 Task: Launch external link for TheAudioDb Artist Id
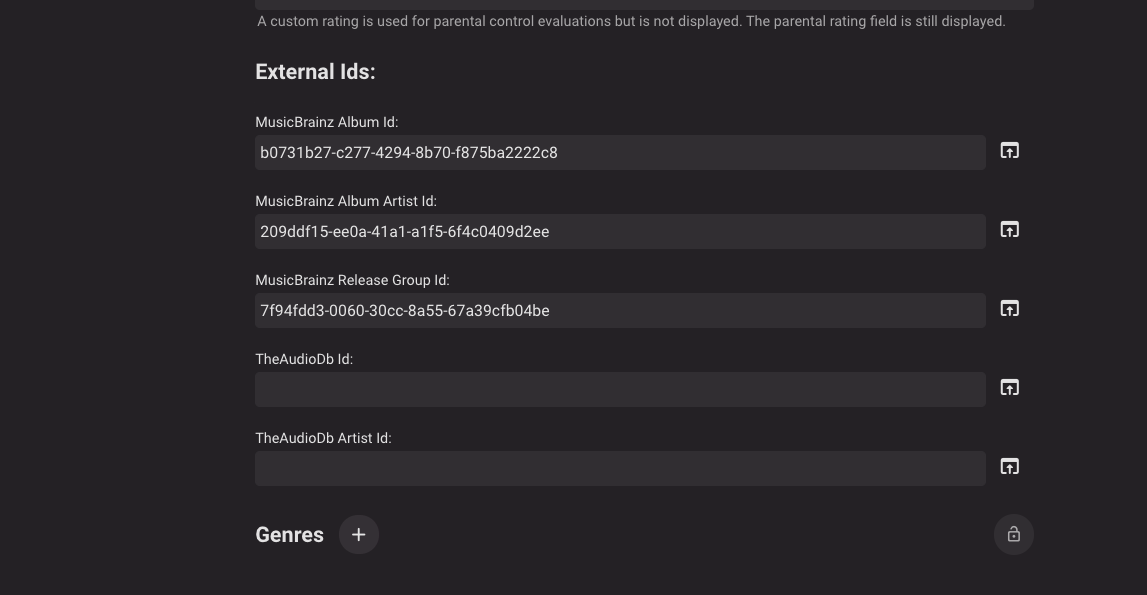[x=1009, y=466]
